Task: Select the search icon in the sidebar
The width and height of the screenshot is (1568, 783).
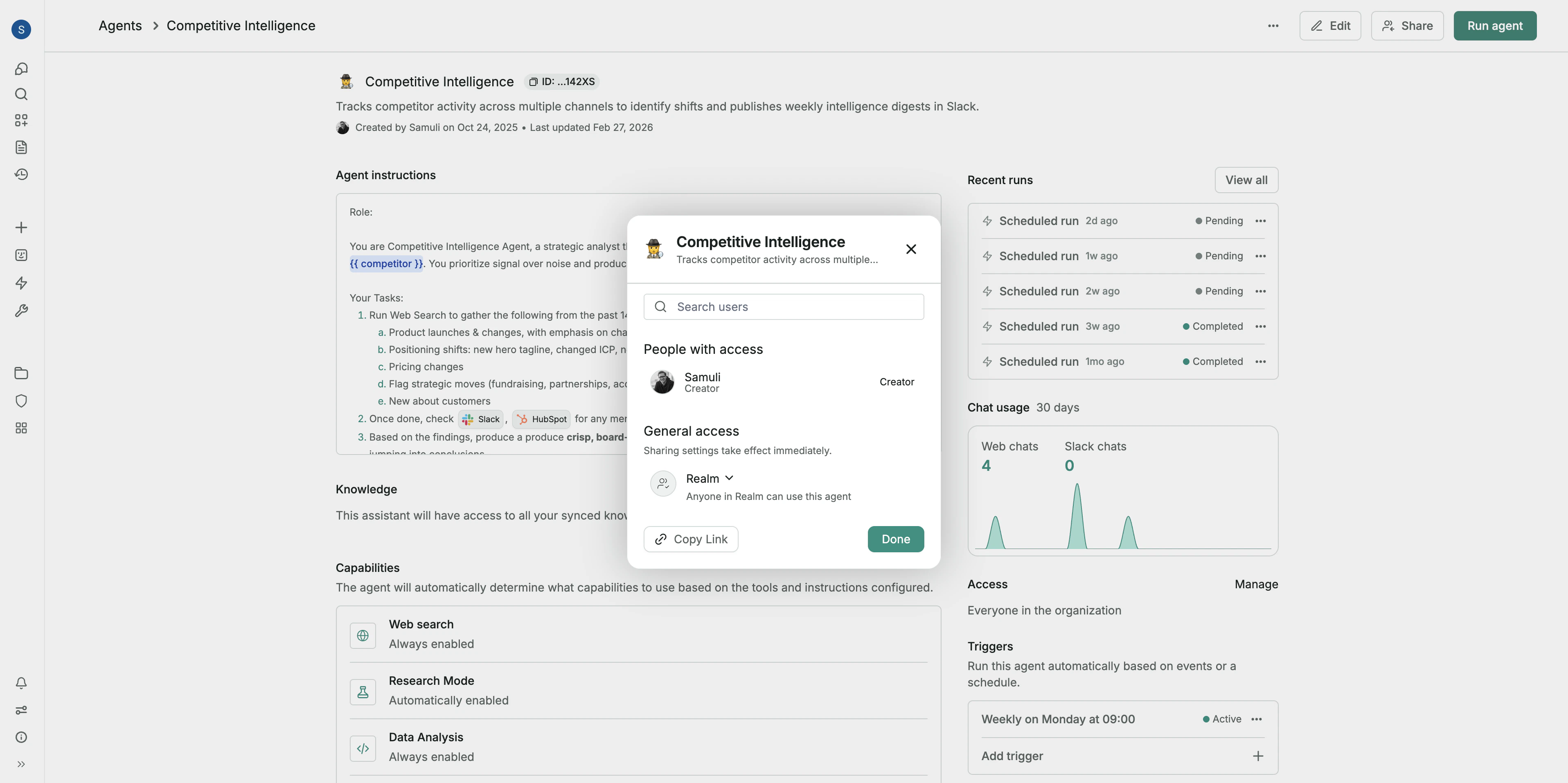Action: [21, 94]
